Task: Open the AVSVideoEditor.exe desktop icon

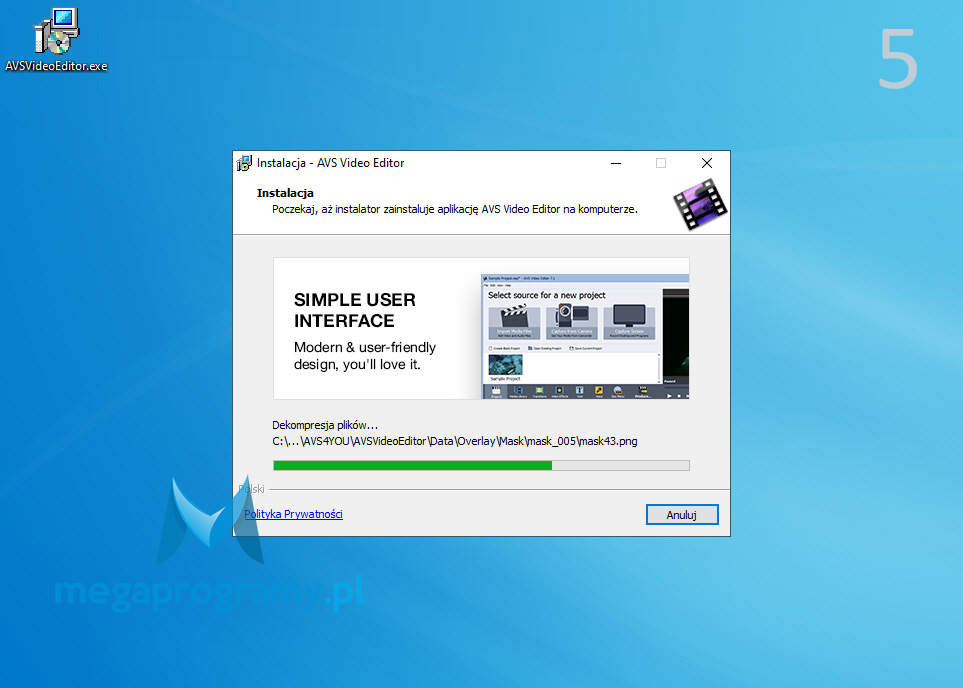Action: tap(57, 40)
